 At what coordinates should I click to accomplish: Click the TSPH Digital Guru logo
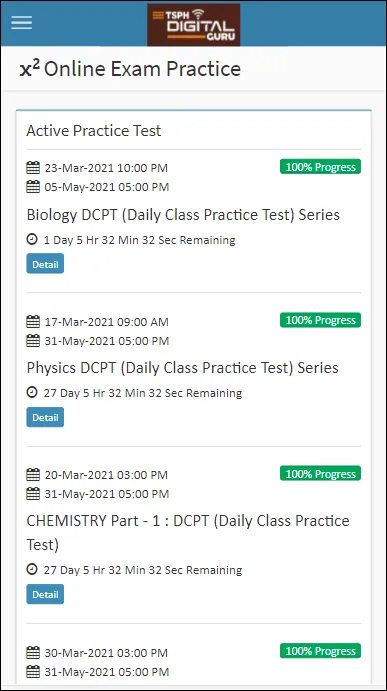194,24
